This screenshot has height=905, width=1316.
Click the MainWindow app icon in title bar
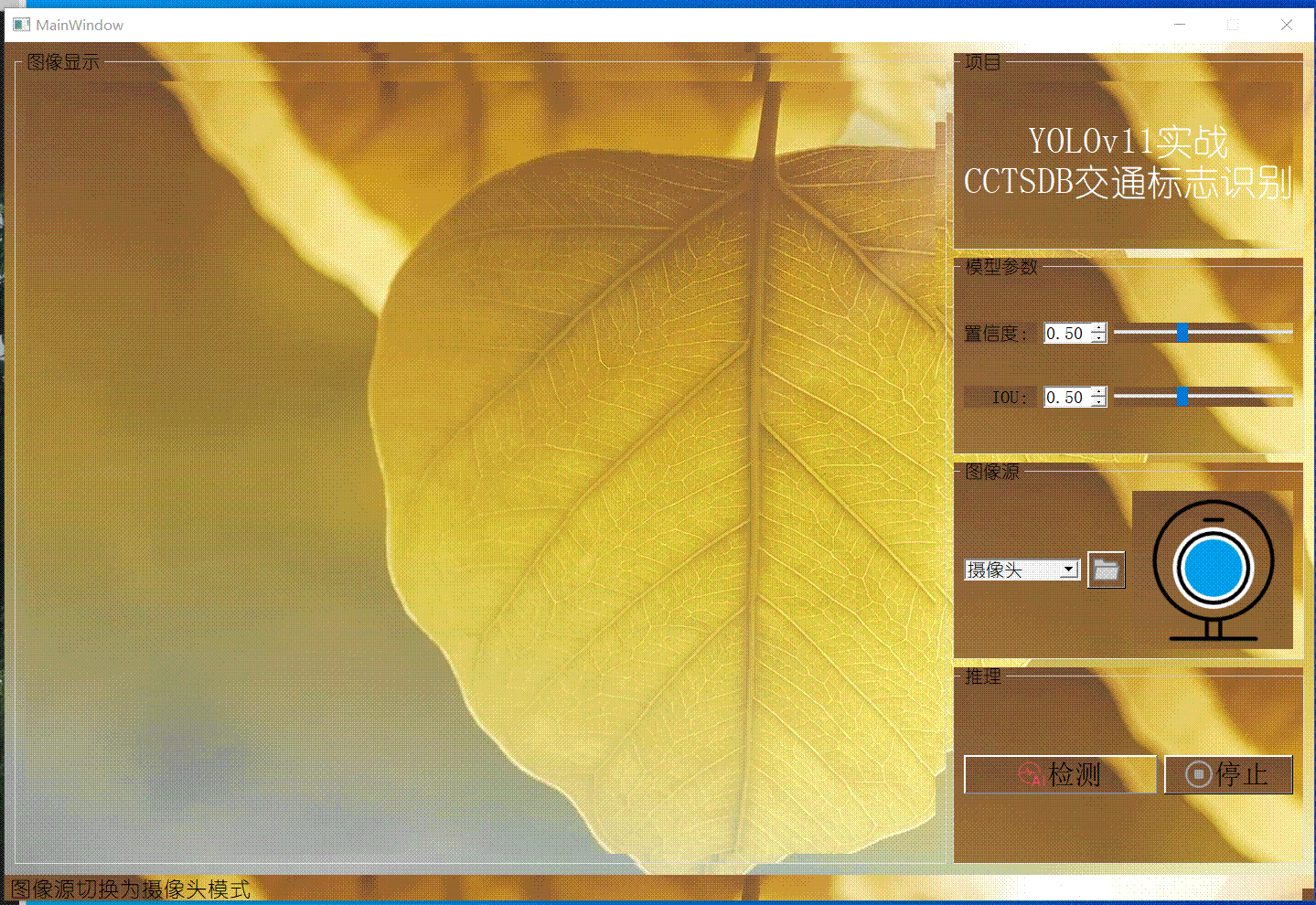21,25
